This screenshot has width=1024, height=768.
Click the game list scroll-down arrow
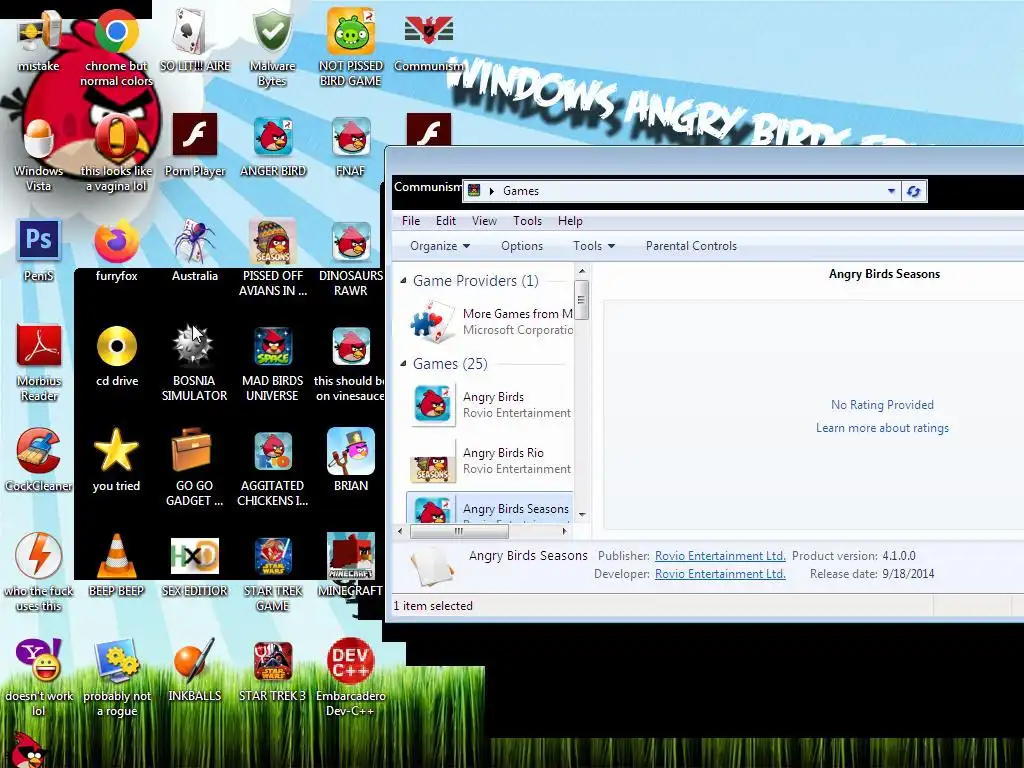tap(581, 515)
